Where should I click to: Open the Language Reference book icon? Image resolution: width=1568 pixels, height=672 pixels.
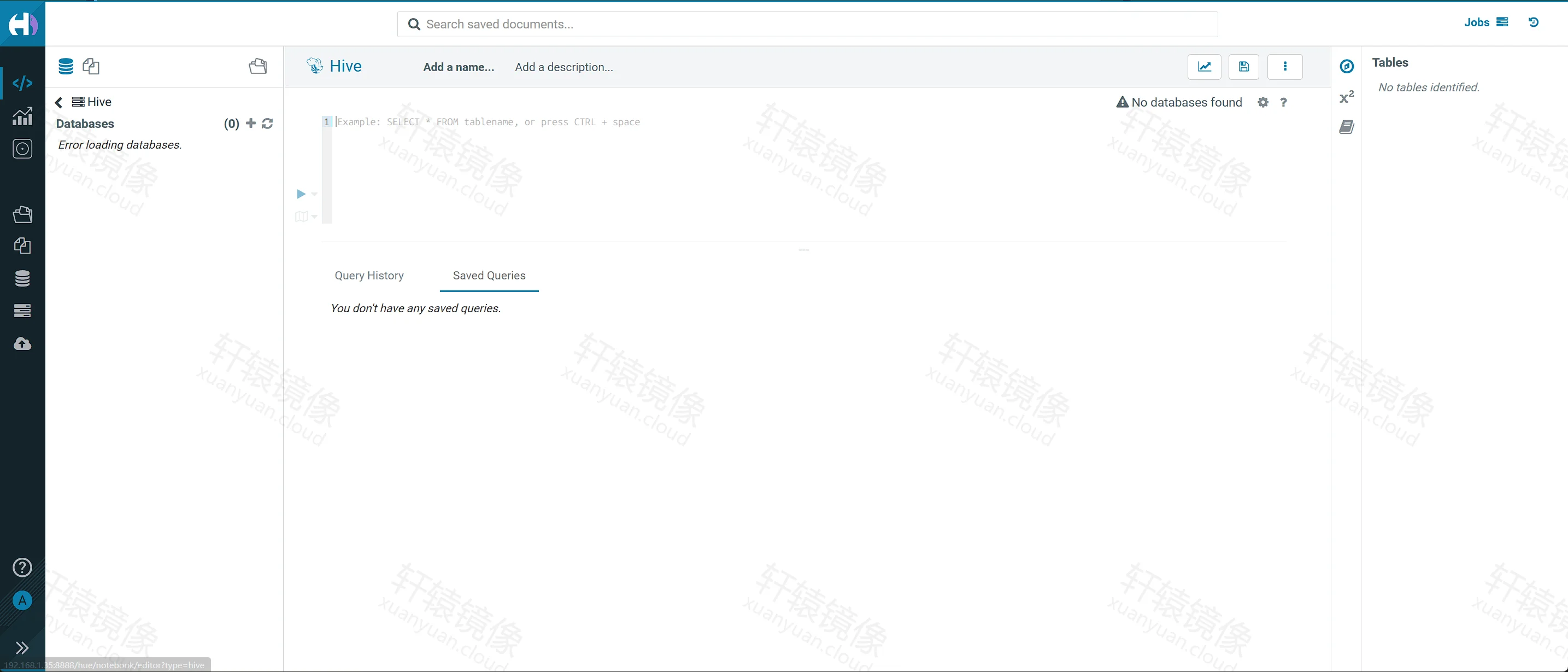click(x=1347, y=127)
